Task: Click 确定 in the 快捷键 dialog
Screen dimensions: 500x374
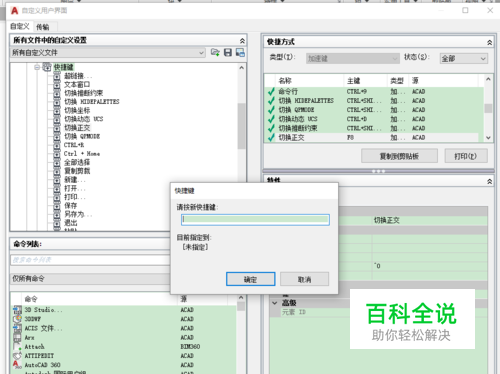Action: coord(251,279)
